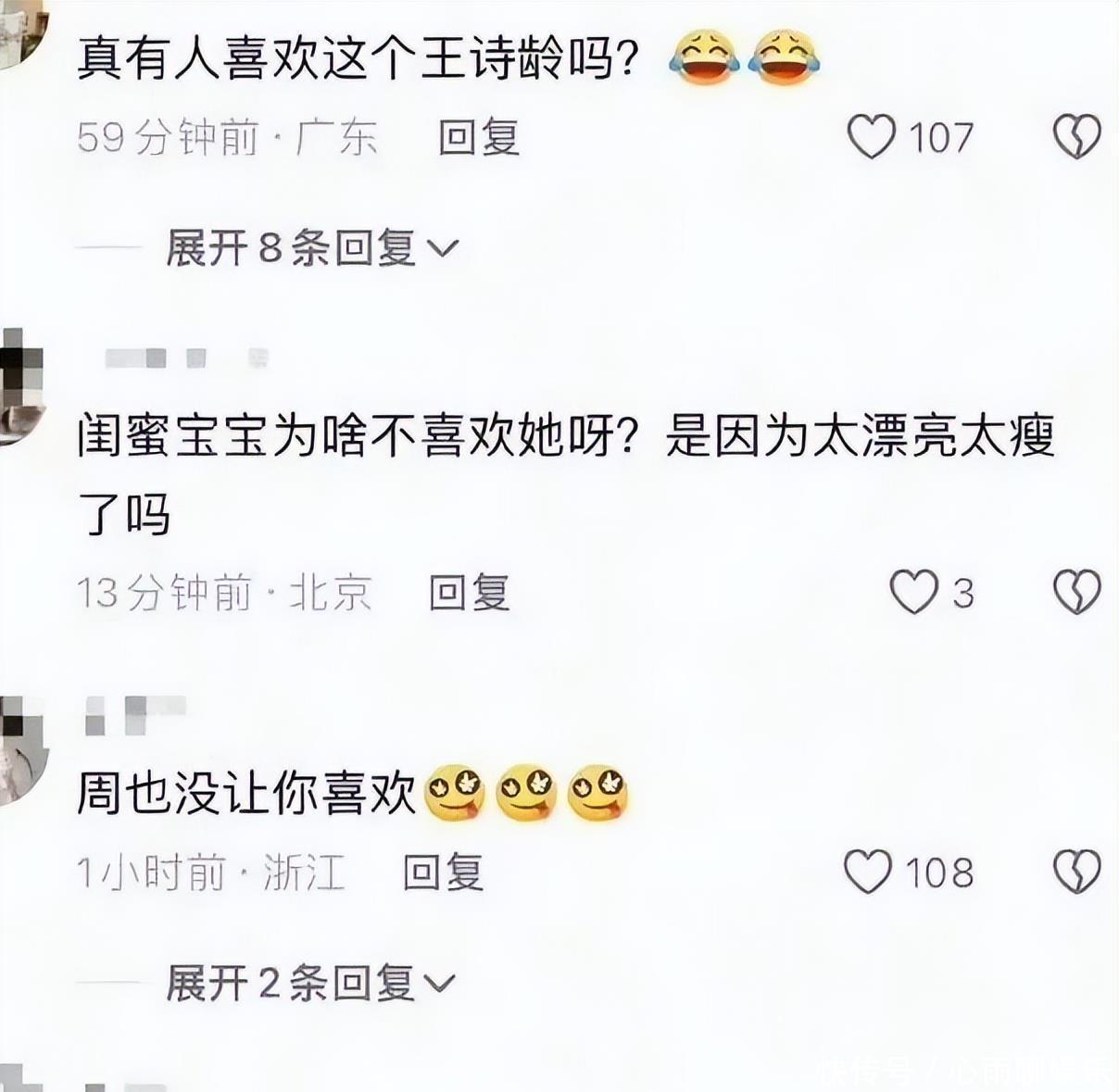Viewport: 1119px width, 1092px height.
Task: Tap the third star-eyed drooling emoji
Action: (x=597, y=794)
